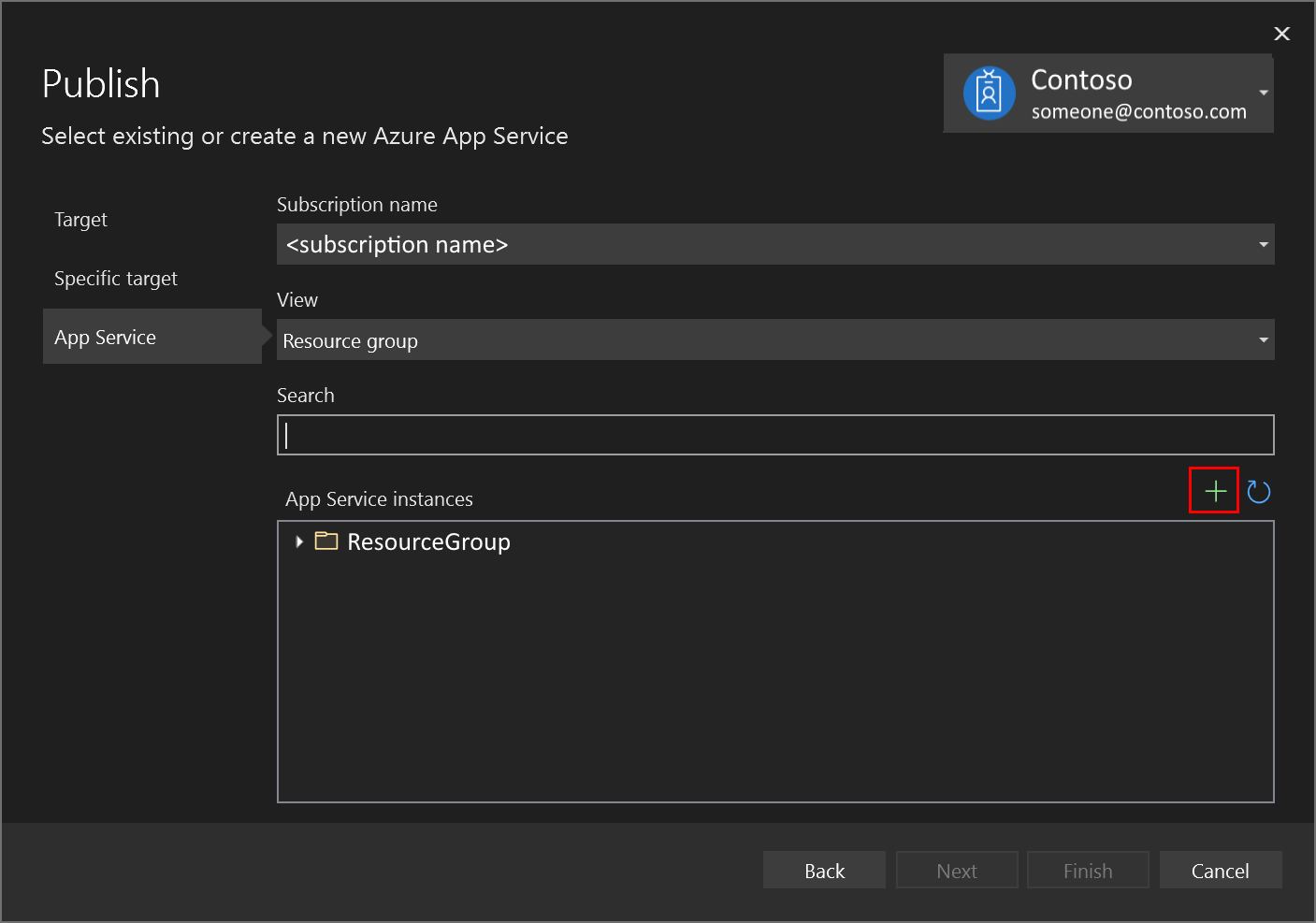Refresh the App Service instances list
Image resolution: width=1316 pixels, height=923 pixels.
[1258, 490]
